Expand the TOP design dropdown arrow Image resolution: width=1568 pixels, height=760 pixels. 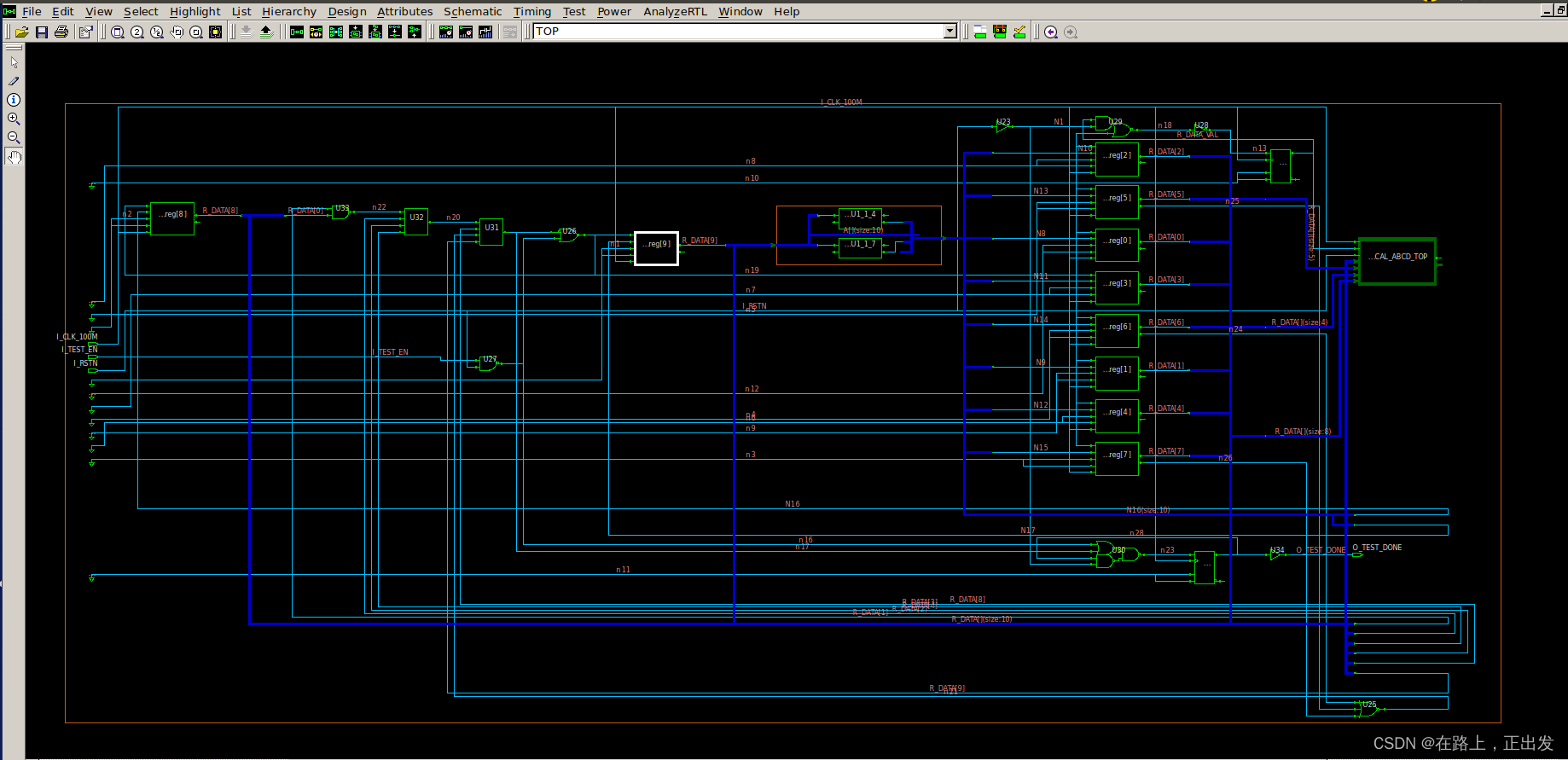[x=950, y=32]
